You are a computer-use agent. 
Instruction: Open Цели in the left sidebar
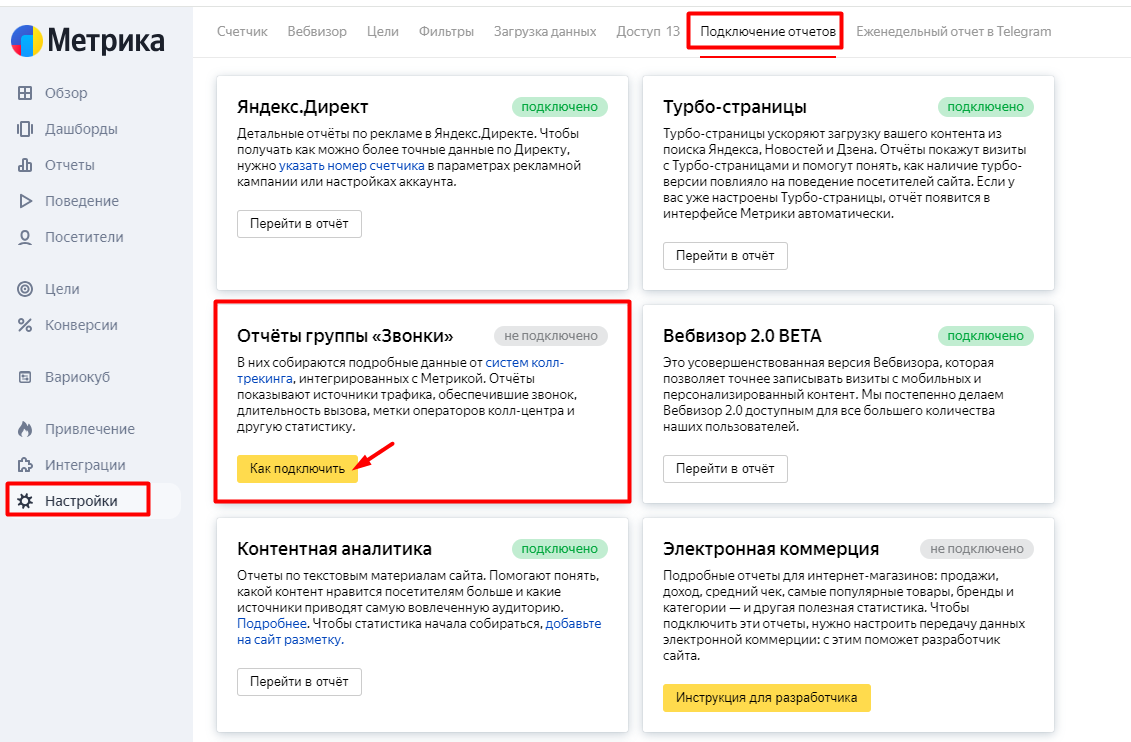point(62,289)
